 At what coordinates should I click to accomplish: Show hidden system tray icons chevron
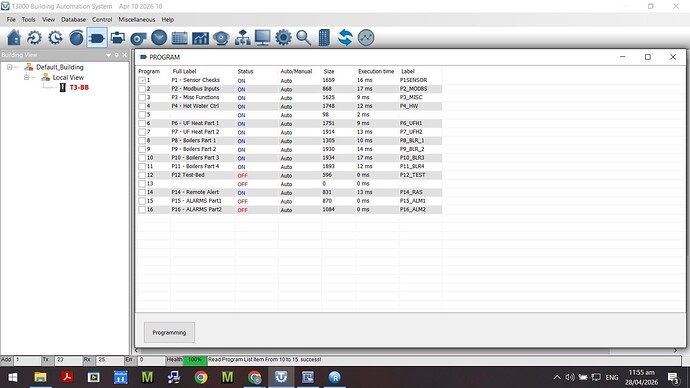pos(557,377)
